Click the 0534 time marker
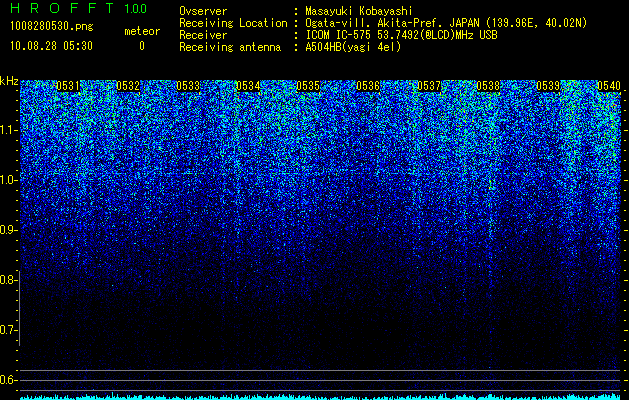The image size is (629, 400). (x=248, y=86)
